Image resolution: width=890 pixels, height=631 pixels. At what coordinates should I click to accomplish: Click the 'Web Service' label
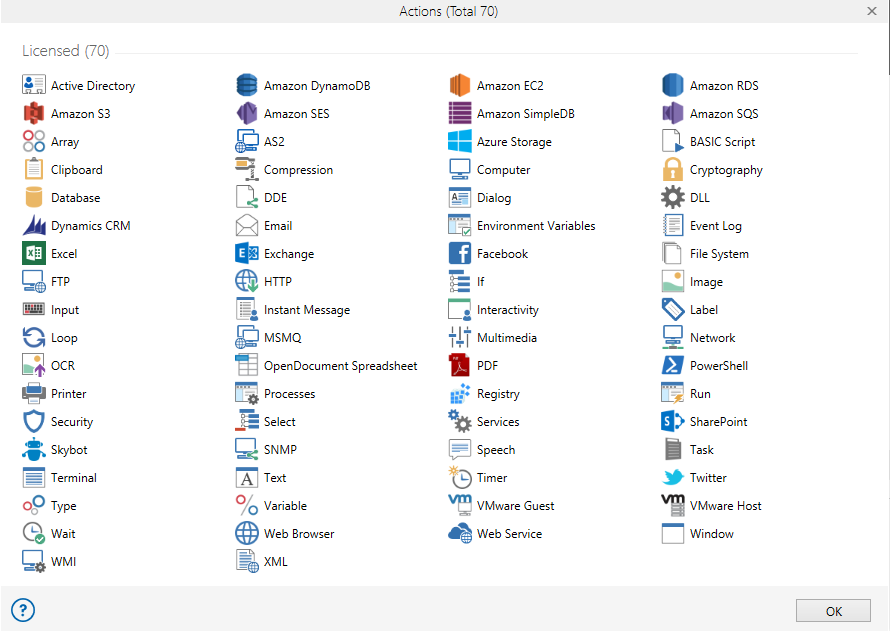[x=509, y=533]
